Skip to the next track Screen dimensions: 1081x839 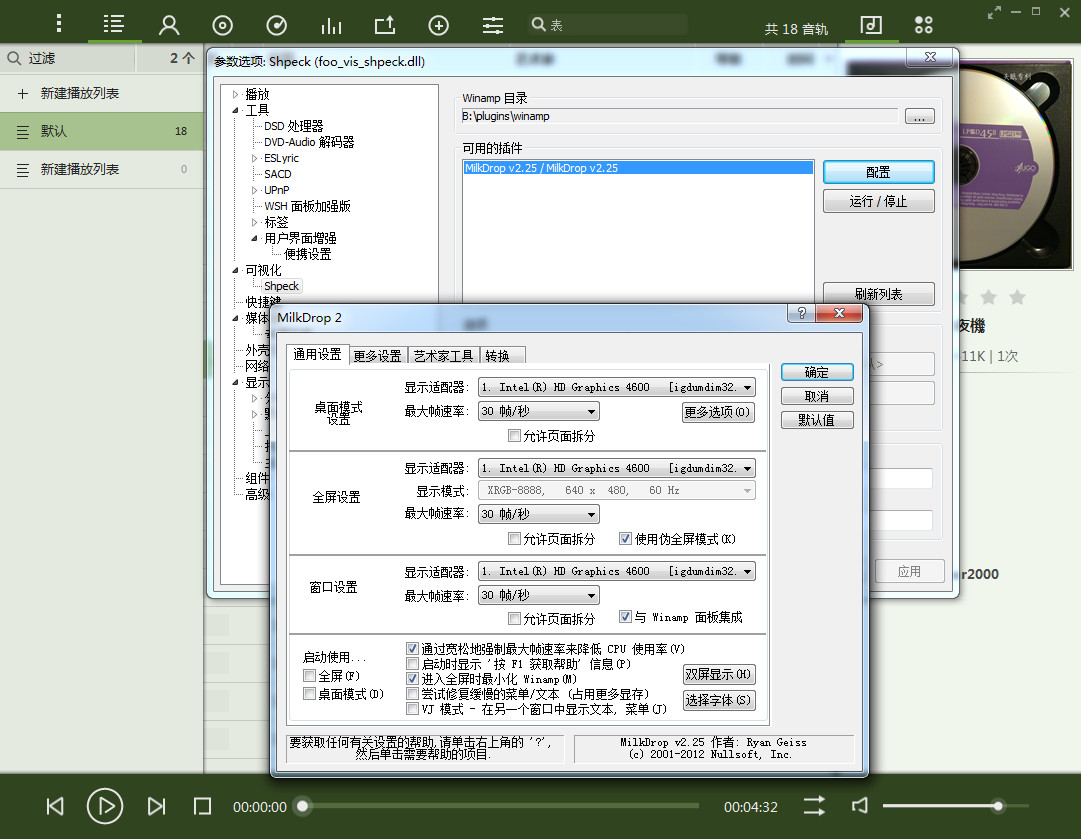(156, 806)
